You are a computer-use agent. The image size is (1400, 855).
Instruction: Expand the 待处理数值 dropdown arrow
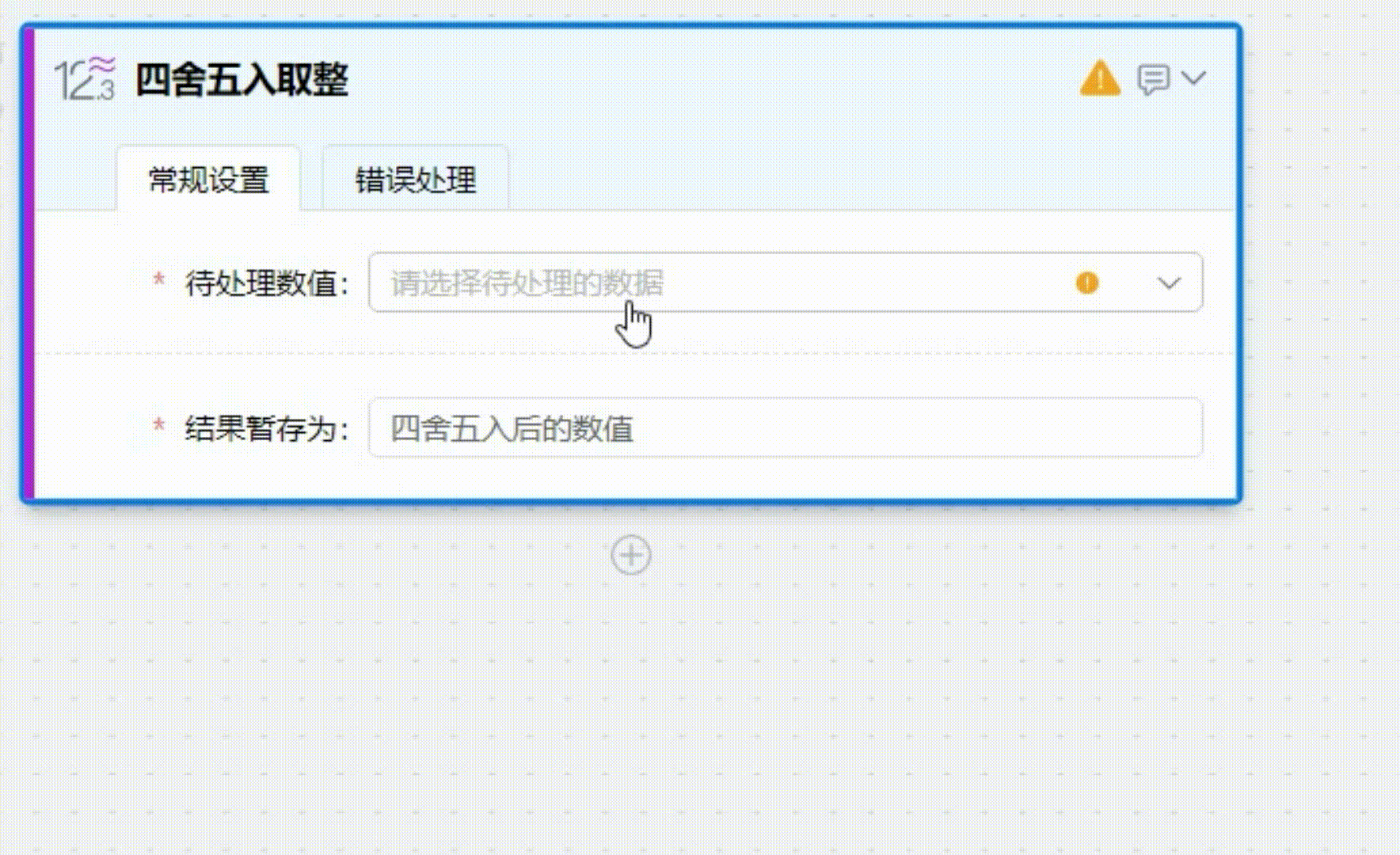point(1169,283)
